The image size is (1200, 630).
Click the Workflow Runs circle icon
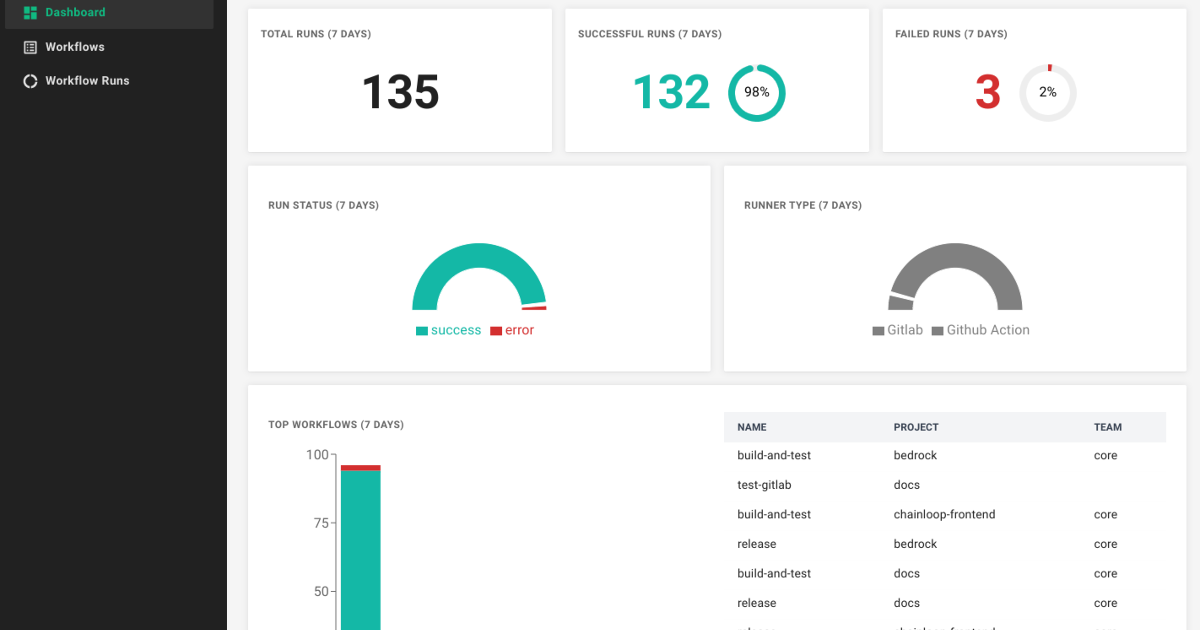tap(30, 81)
